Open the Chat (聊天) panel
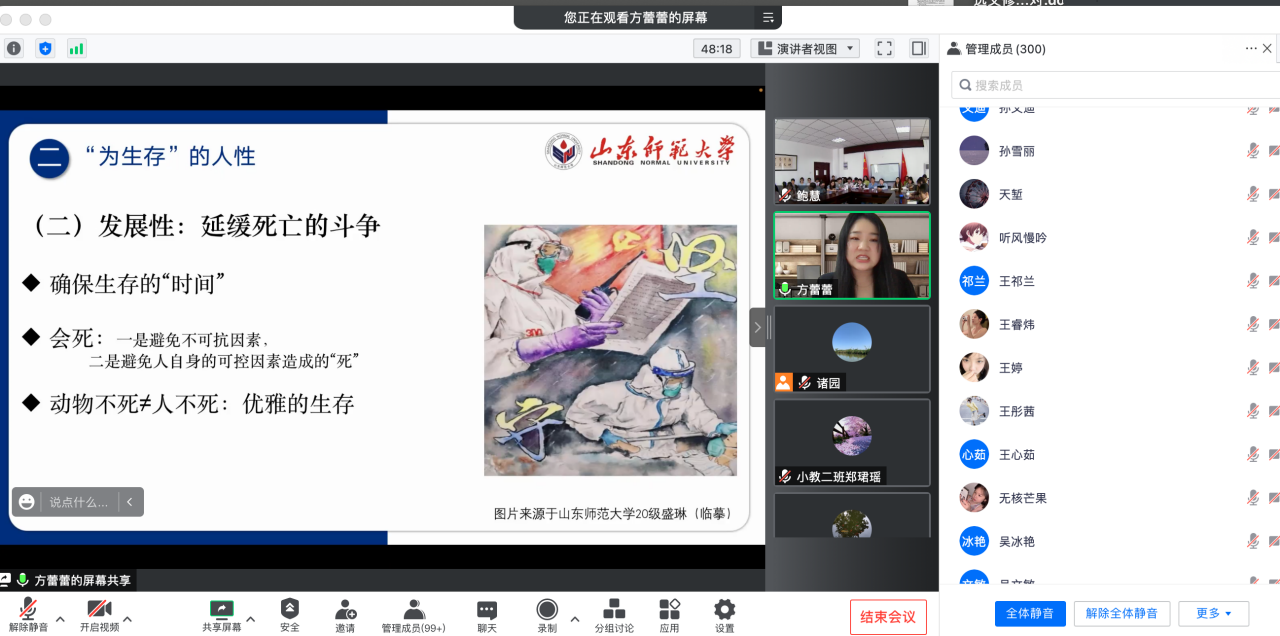Viewport: 1280px width, 636px height. [x=487, y=609]
